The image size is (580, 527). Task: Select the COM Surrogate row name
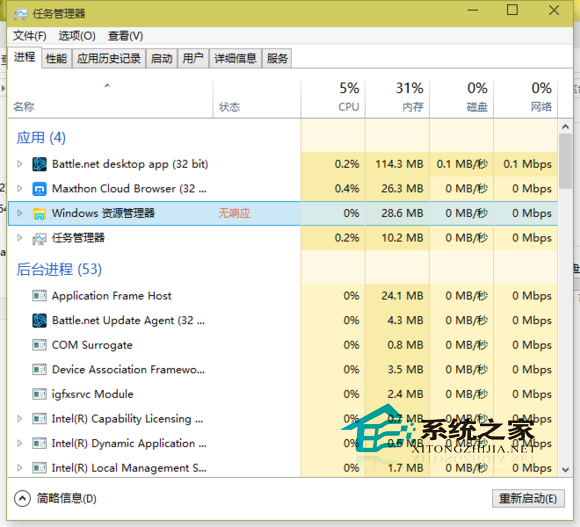(x=92, y=345)
